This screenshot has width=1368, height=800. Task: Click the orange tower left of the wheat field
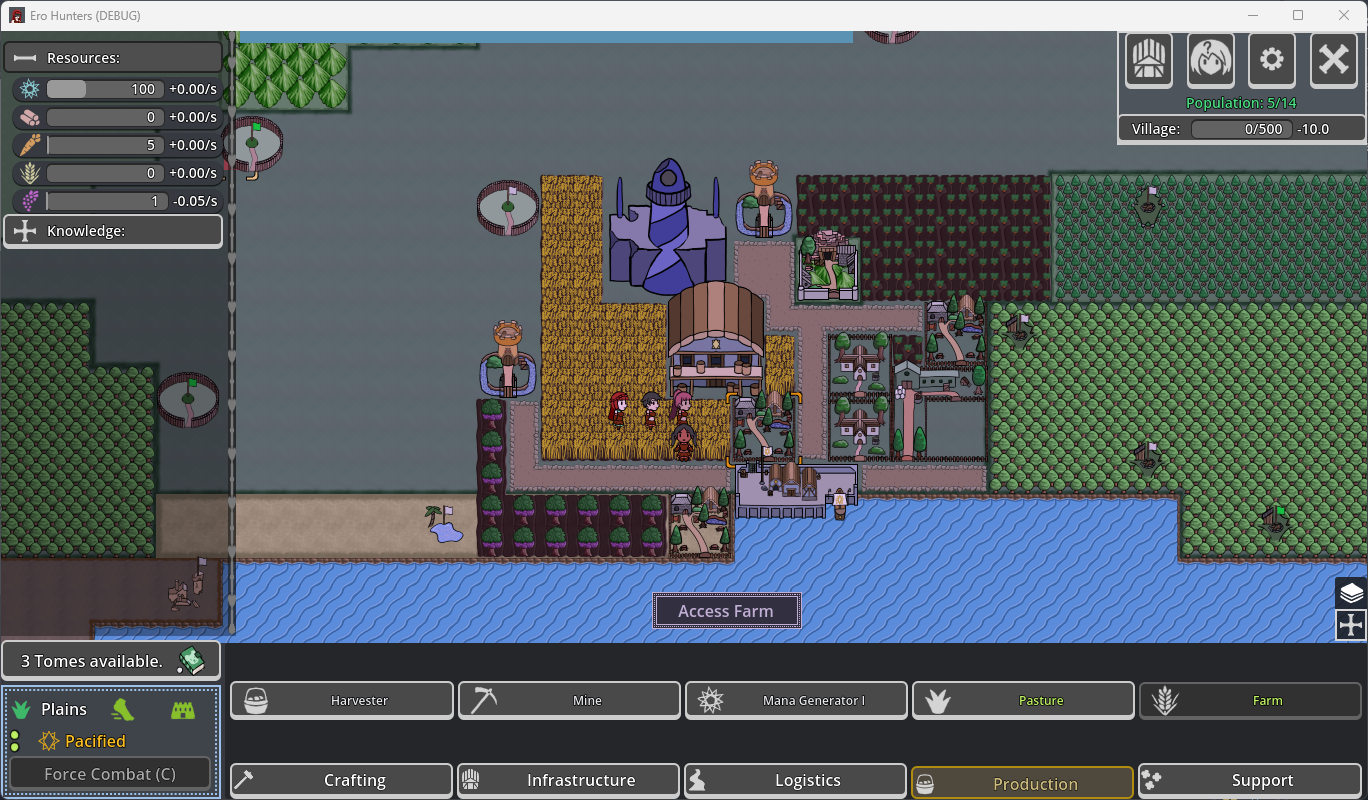[508, 358]
